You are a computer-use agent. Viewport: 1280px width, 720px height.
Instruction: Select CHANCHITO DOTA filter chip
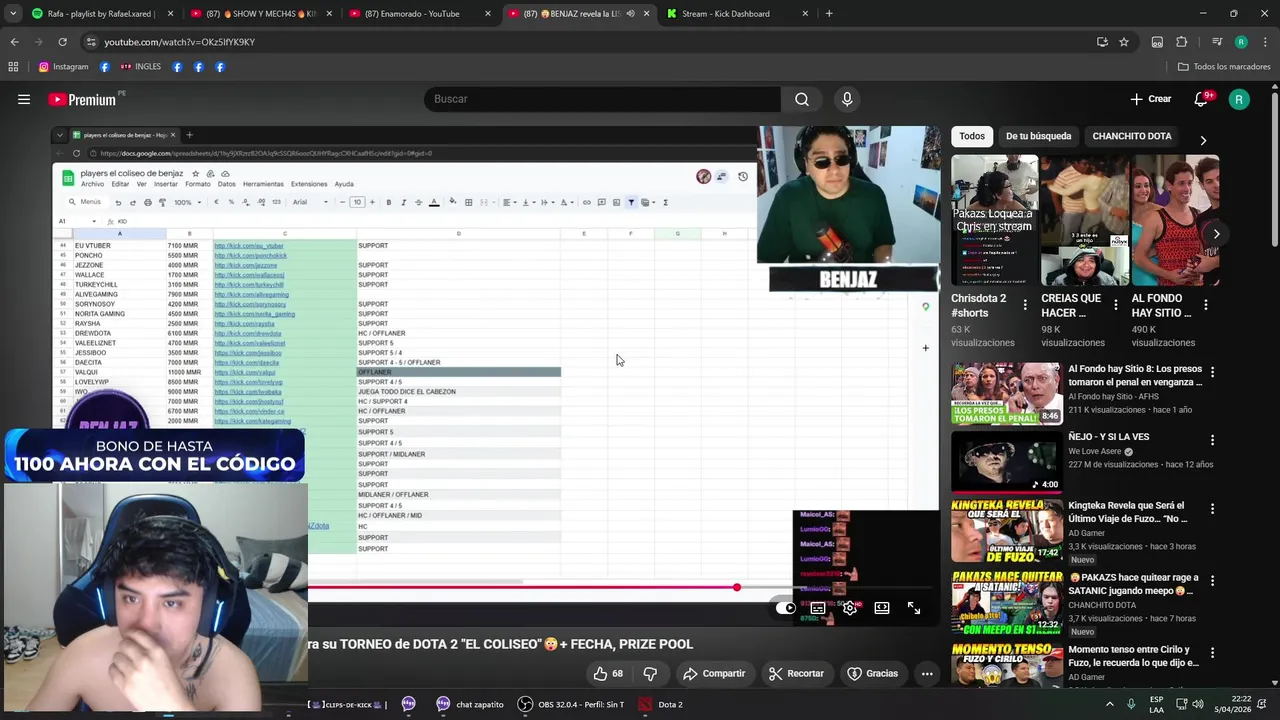pyautogui.click(x=1132, y=136)
